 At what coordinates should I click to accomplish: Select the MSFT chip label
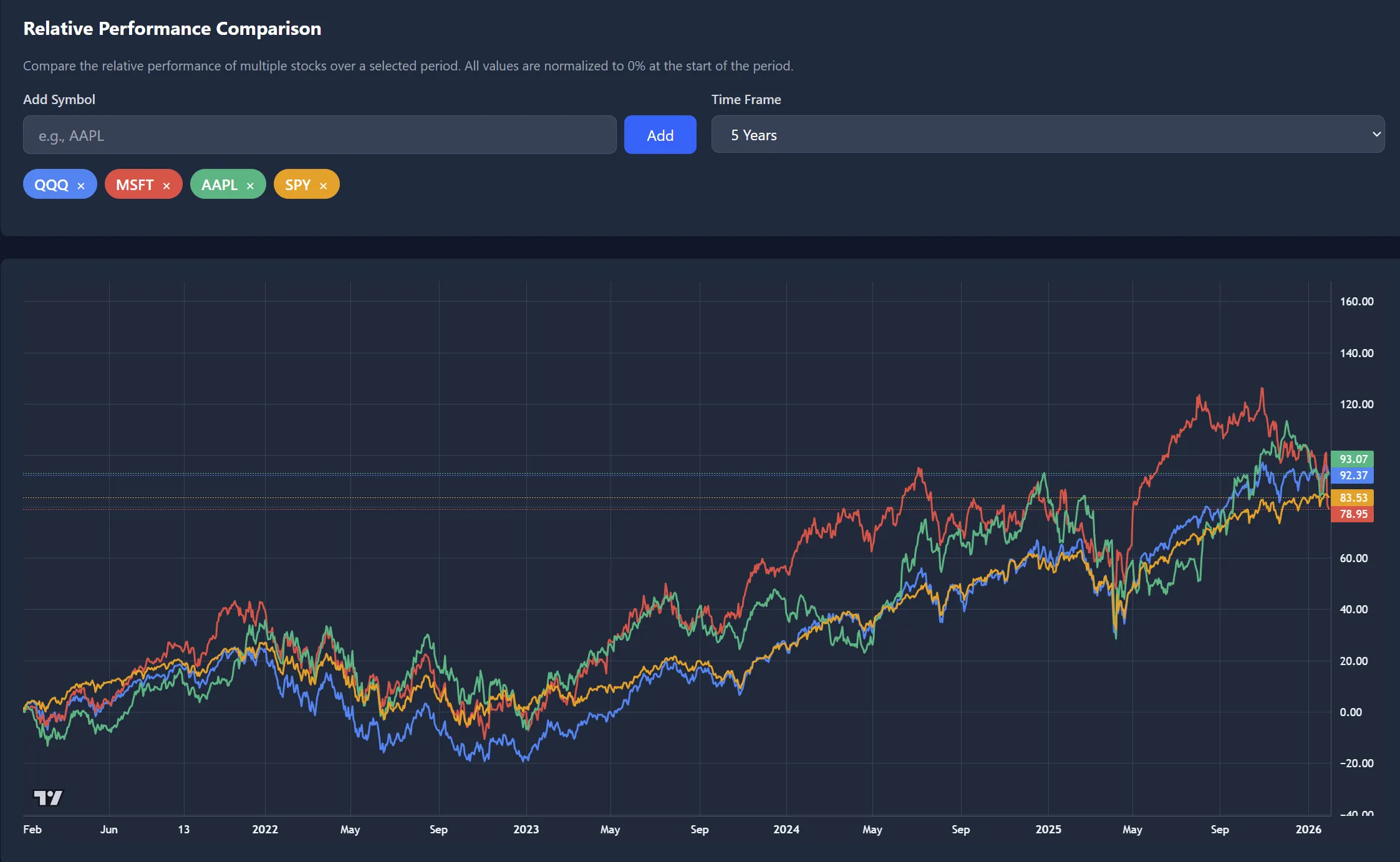135,184
